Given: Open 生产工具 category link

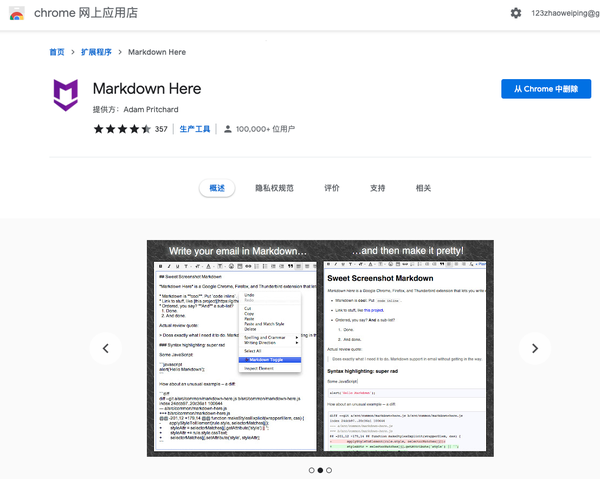Looking at the screenshot, I should point(195,129).
